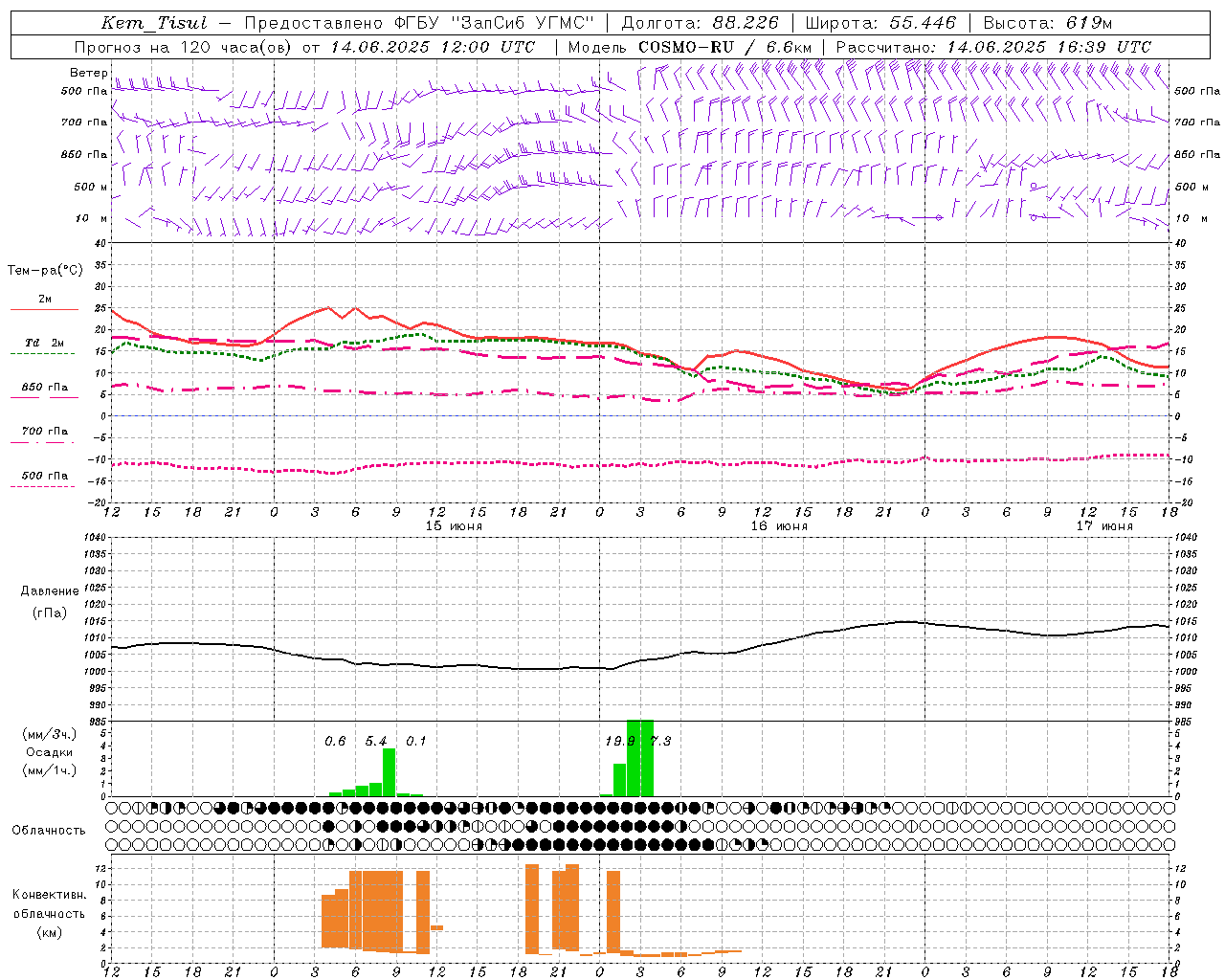The width and height of the screenshot is (1225, 980).
Task: Click the 5.4 precipitation total
Action: [376, 742]
